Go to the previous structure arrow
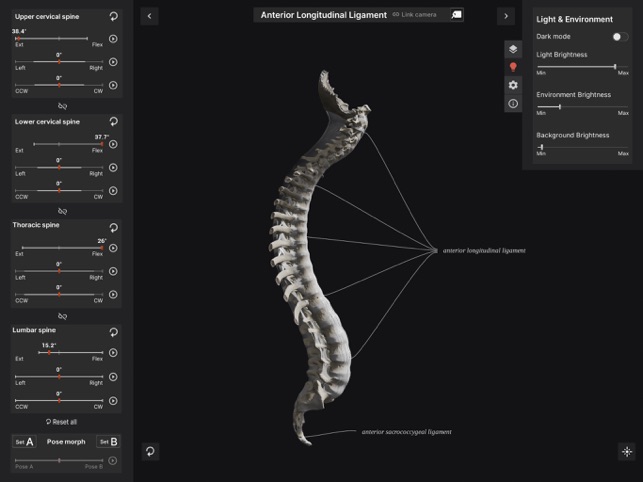 (x=150, y=16)
